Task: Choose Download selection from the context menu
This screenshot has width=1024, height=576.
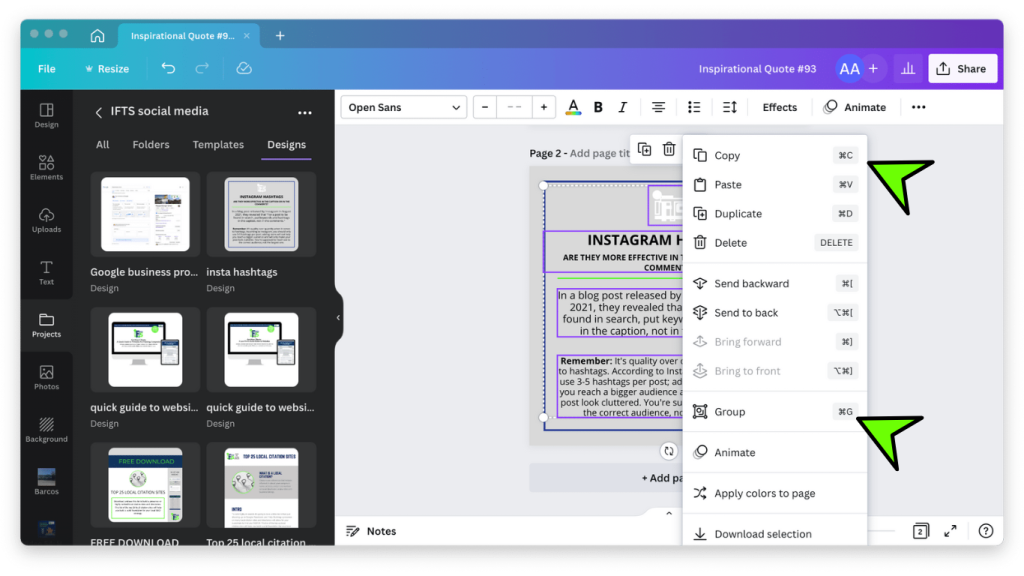Action: click(x=775, y=534)
